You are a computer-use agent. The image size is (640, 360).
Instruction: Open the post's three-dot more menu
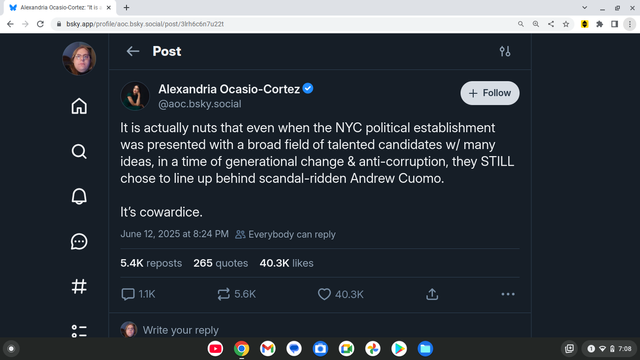[x=508, y=294]
